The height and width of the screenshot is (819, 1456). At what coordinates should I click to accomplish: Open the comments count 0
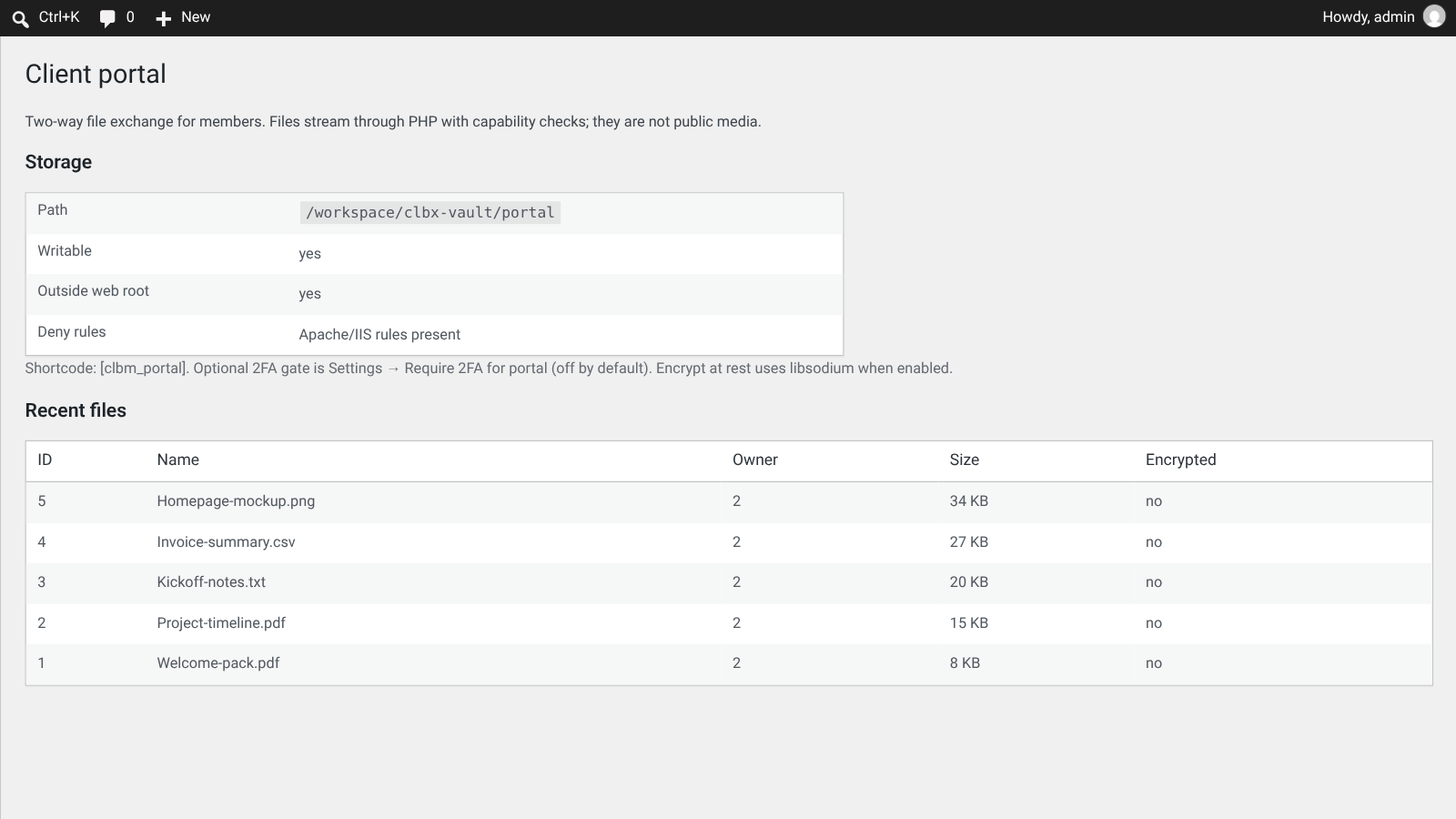pyautogui.click(x=130, y=17)
